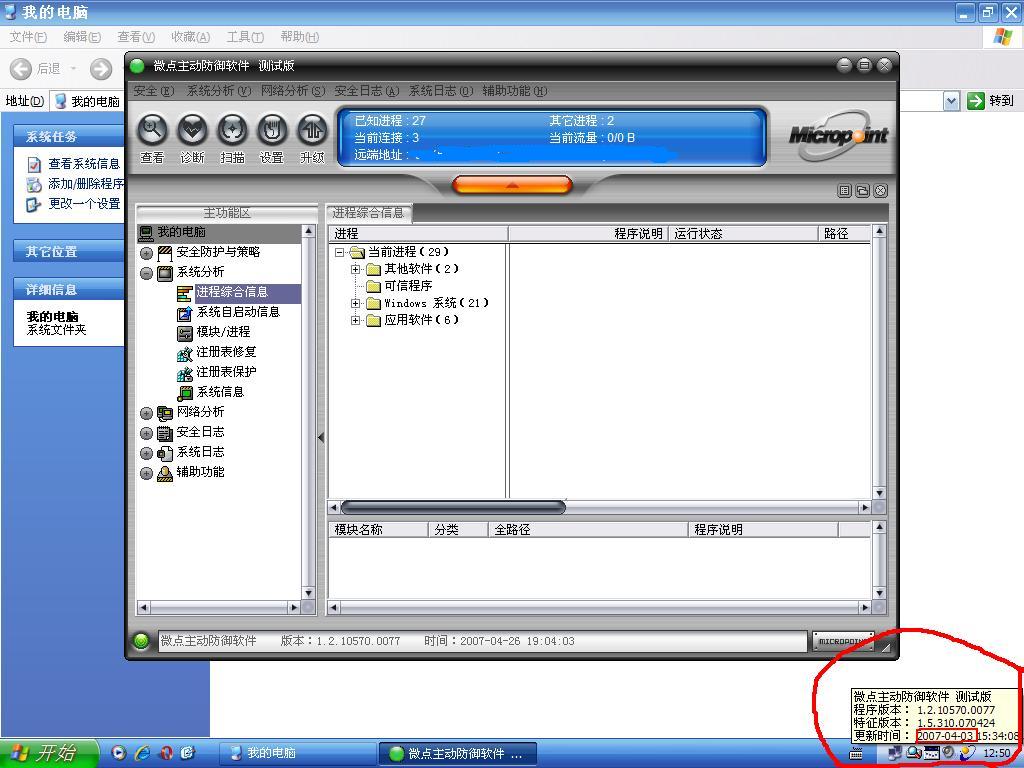Click the 微点主动防御软件 taskbar button
The height and width of the screenshot is (768, 1024).
[458, 753]
